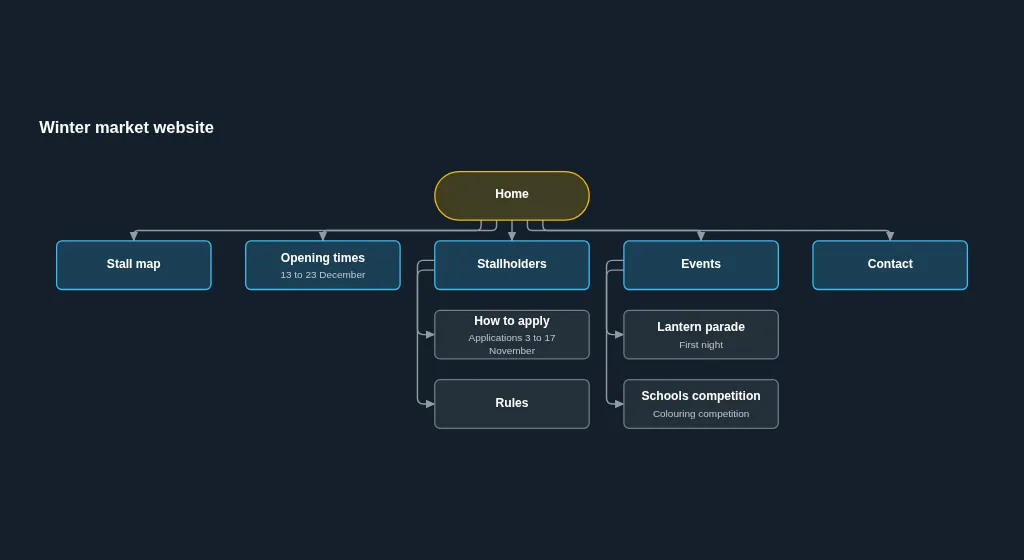Click the arrowhead pointing into Lantern parade
The image size is (1024, 560).
(618, 335)
